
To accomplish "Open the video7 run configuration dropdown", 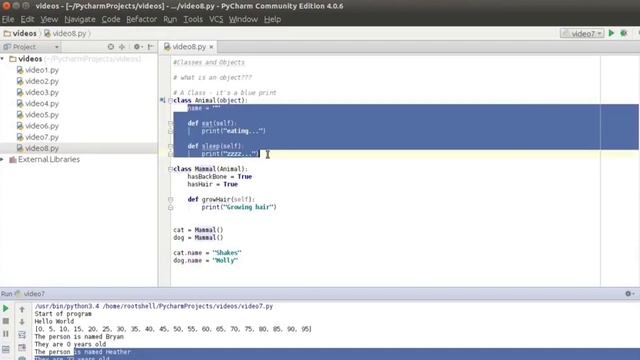I will (582, 33).
